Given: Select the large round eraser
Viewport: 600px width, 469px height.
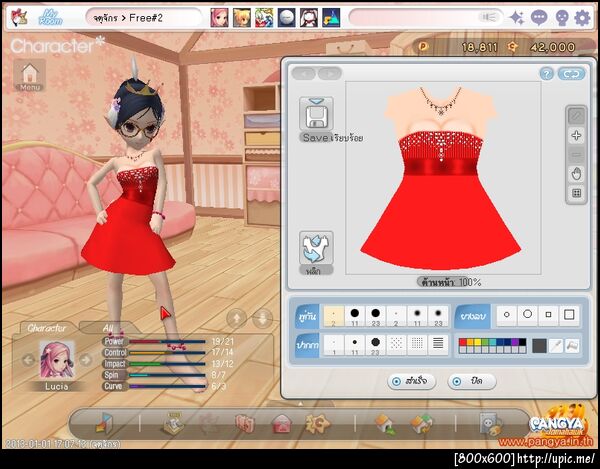Looking at the screenshot, I should [x=527, y=315].
